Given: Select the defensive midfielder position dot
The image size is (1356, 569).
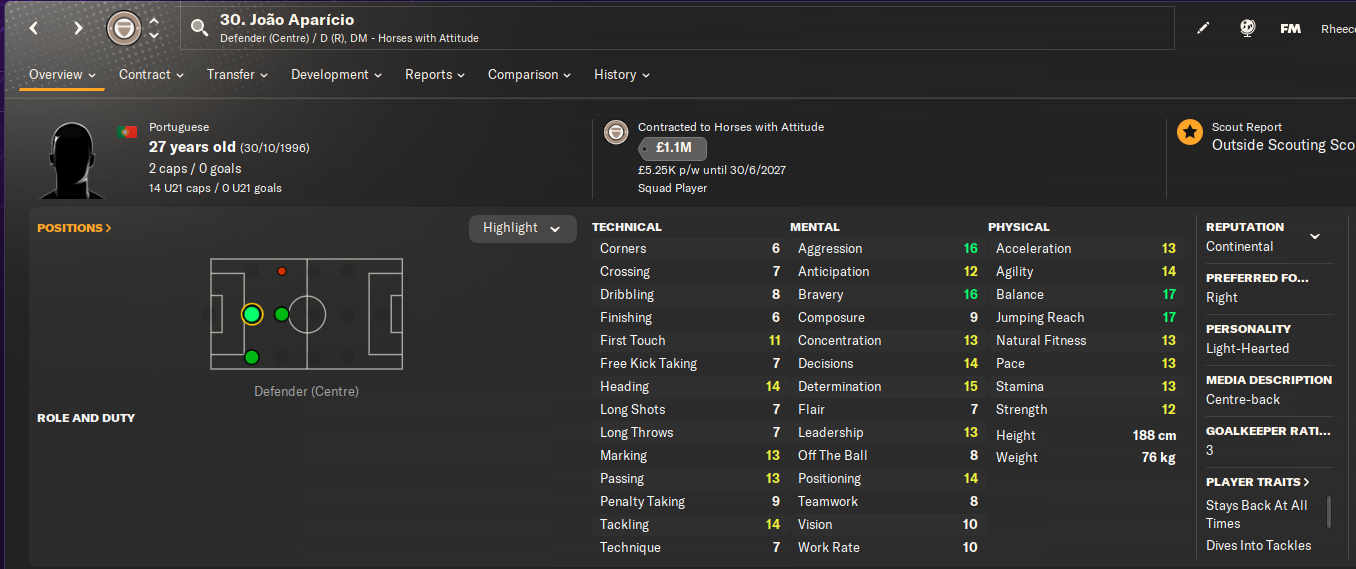Looking at the screenshot, I should [x=282, y=314].
